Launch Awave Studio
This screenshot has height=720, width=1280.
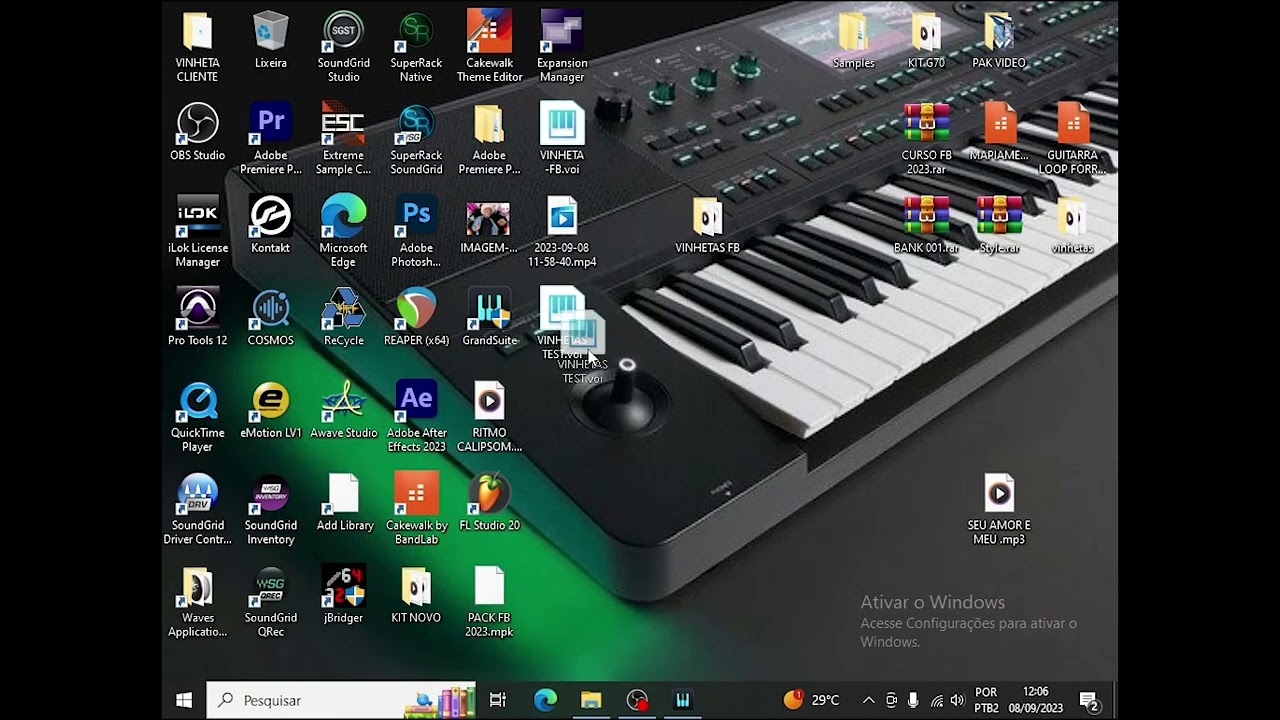click(343, 410)
